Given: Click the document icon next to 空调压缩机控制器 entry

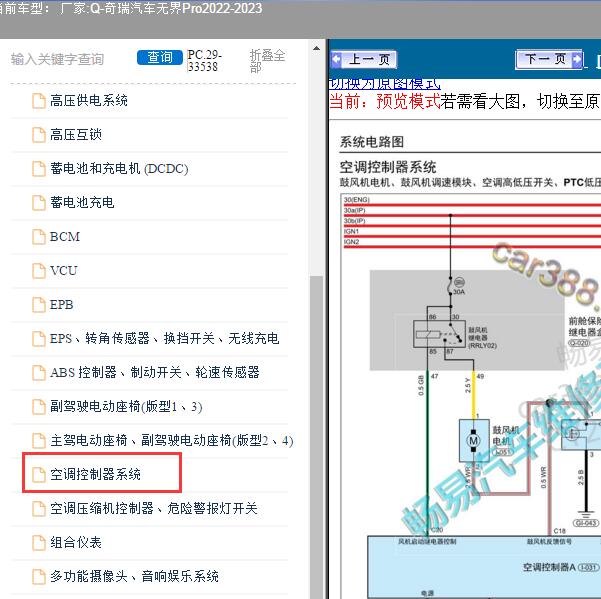Looking at the screenshot, I should (38, 509).
